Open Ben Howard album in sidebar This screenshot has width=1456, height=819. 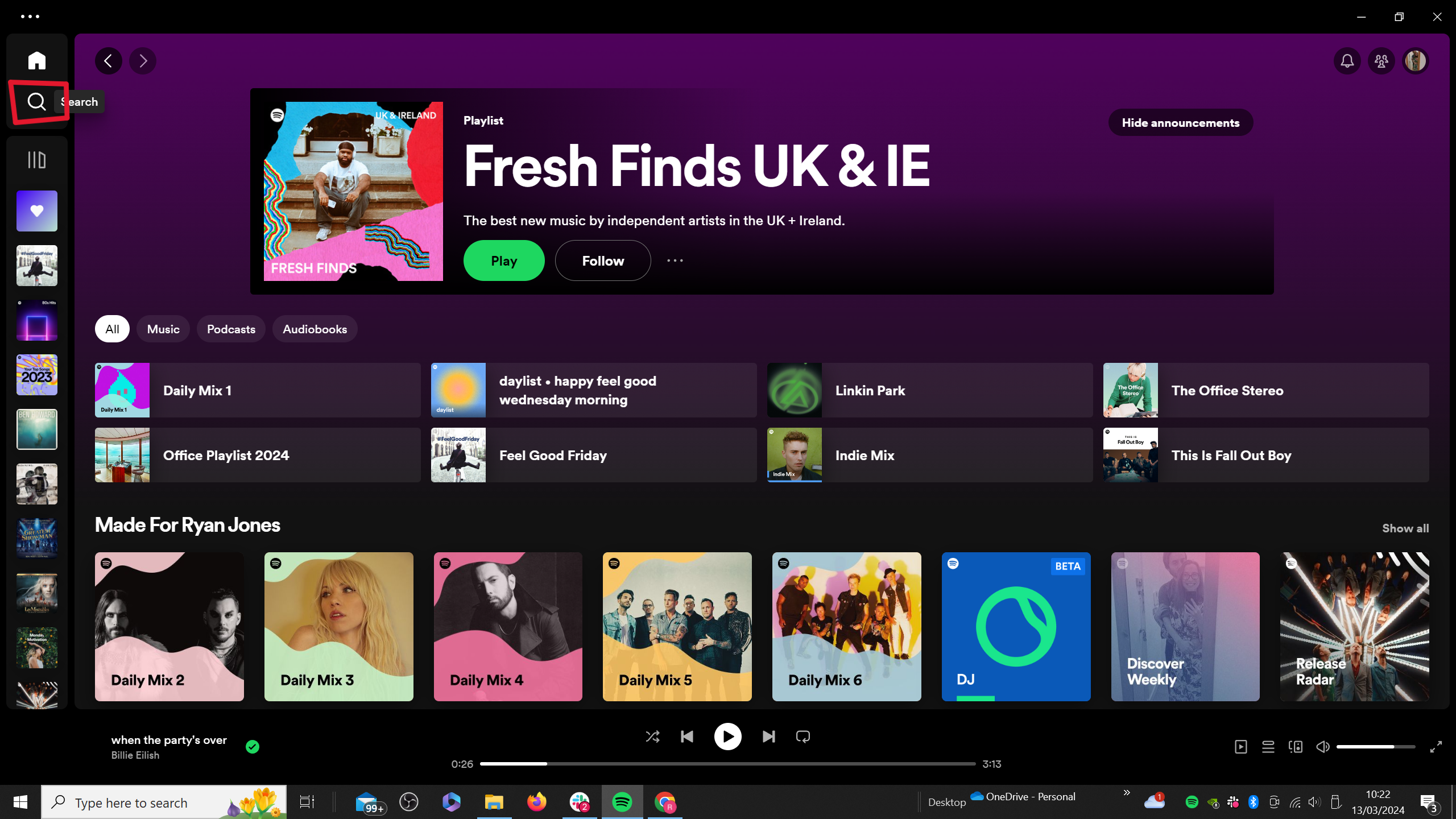tap(37, 429)
